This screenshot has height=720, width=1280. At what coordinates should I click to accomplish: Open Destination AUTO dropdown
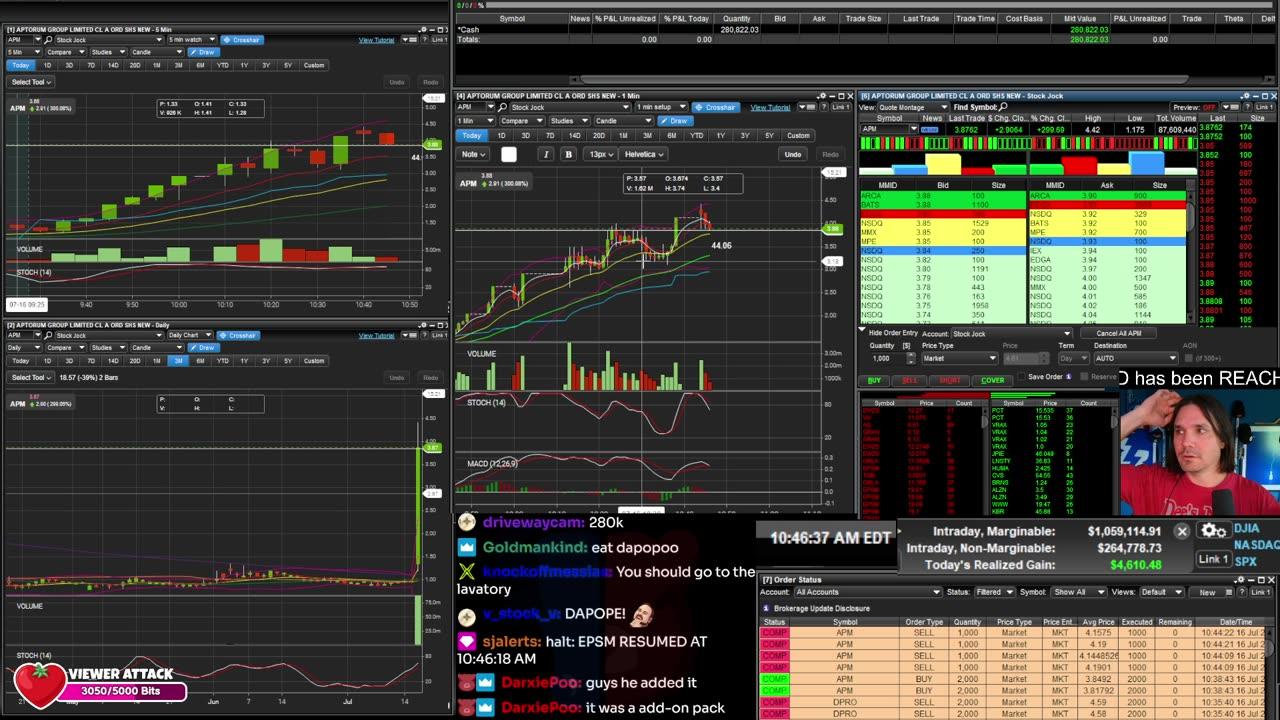1137,358
